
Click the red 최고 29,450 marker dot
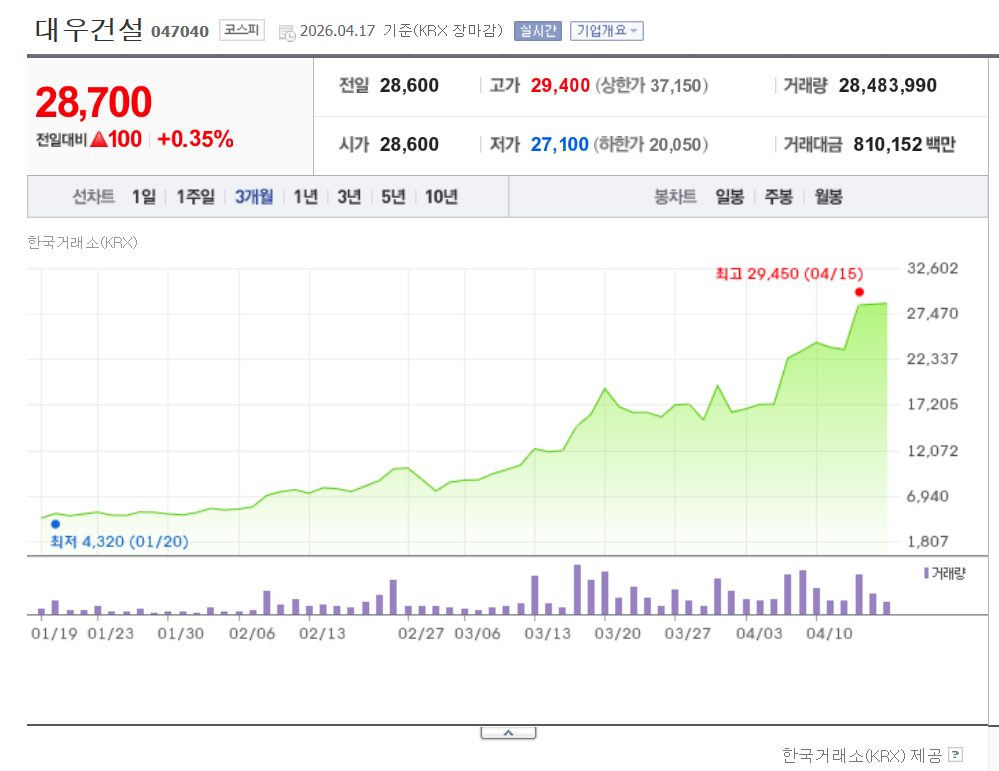859,292
